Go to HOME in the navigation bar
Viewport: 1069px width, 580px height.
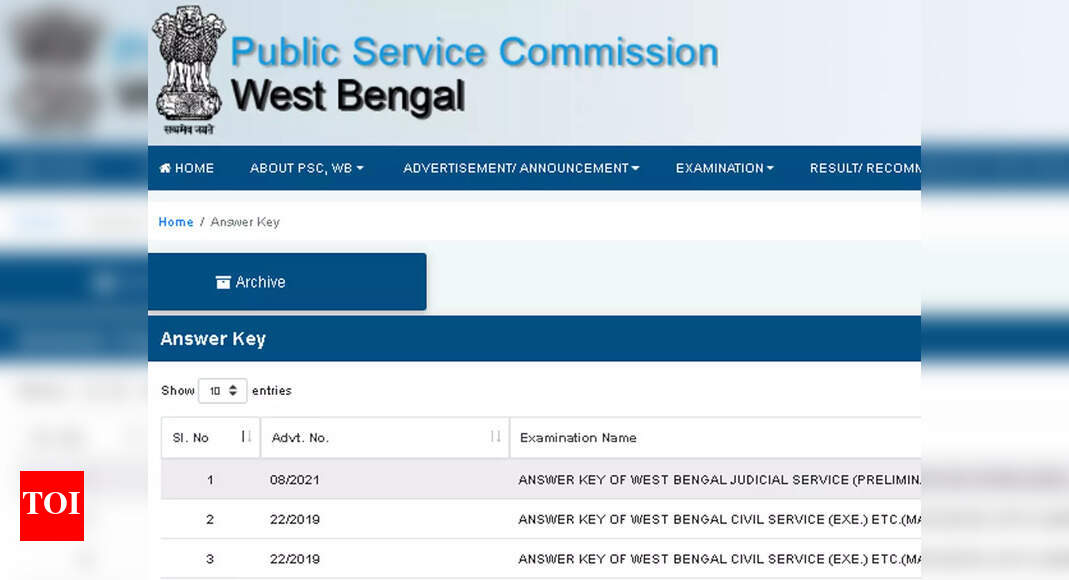click(x=187, y=168)
